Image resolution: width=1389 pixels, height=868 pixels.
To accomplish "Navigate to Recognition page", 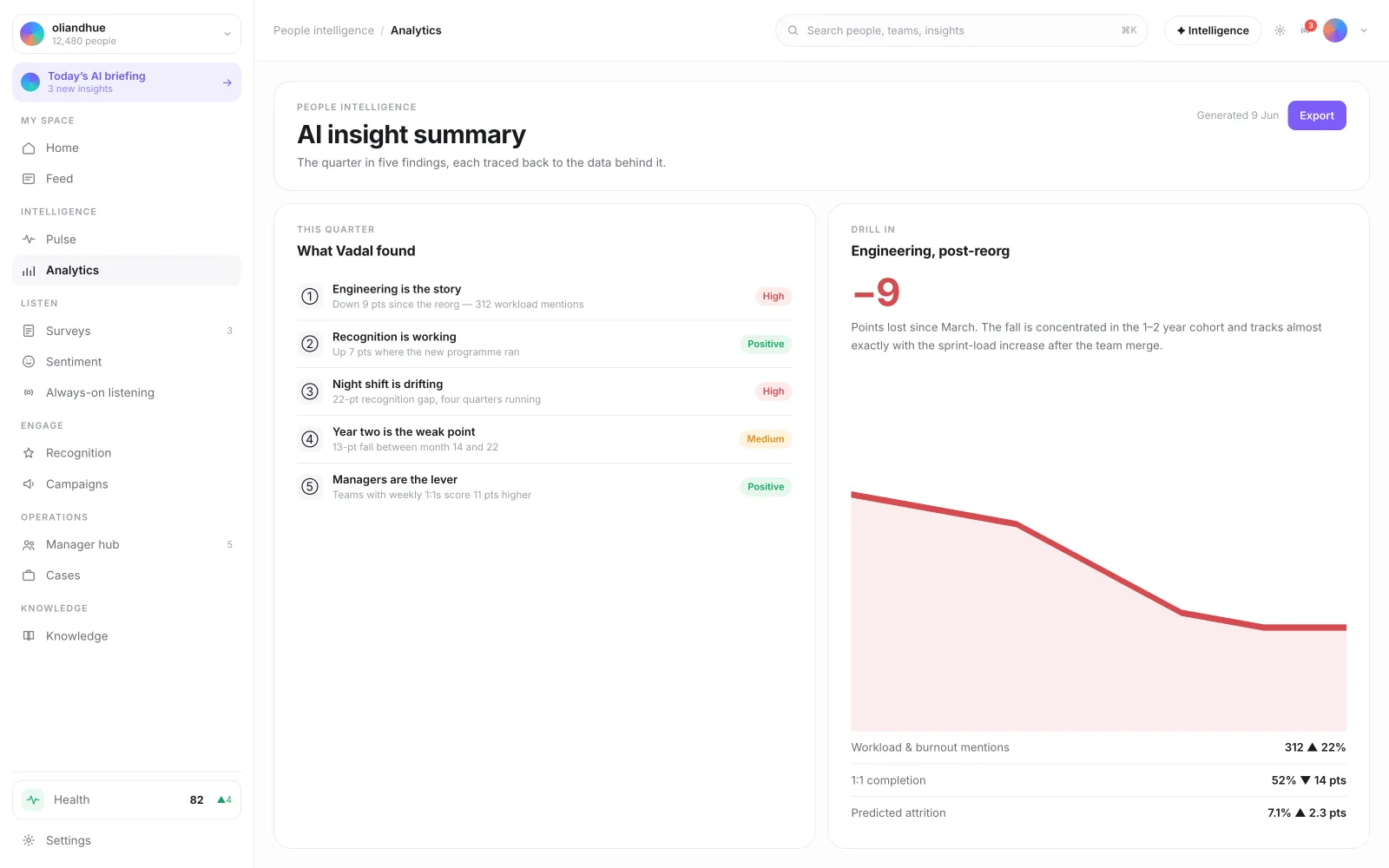I will click(x=127, y=453).
